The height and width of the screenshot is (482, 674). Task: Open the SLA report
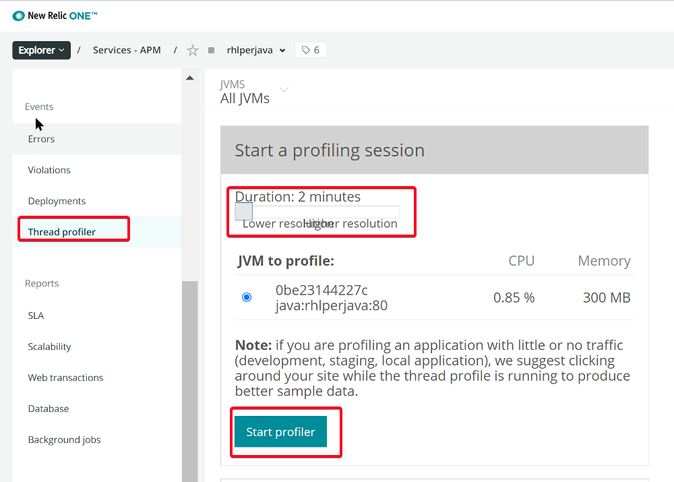36,316
